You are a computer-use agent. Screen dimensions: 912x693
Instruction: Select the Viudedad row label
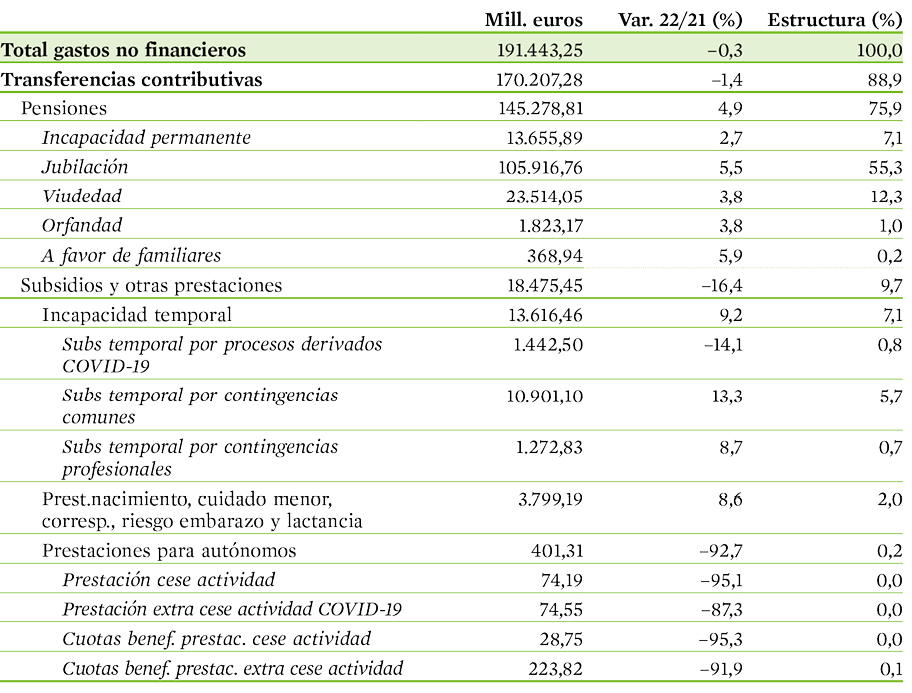[x=82, y=196]
